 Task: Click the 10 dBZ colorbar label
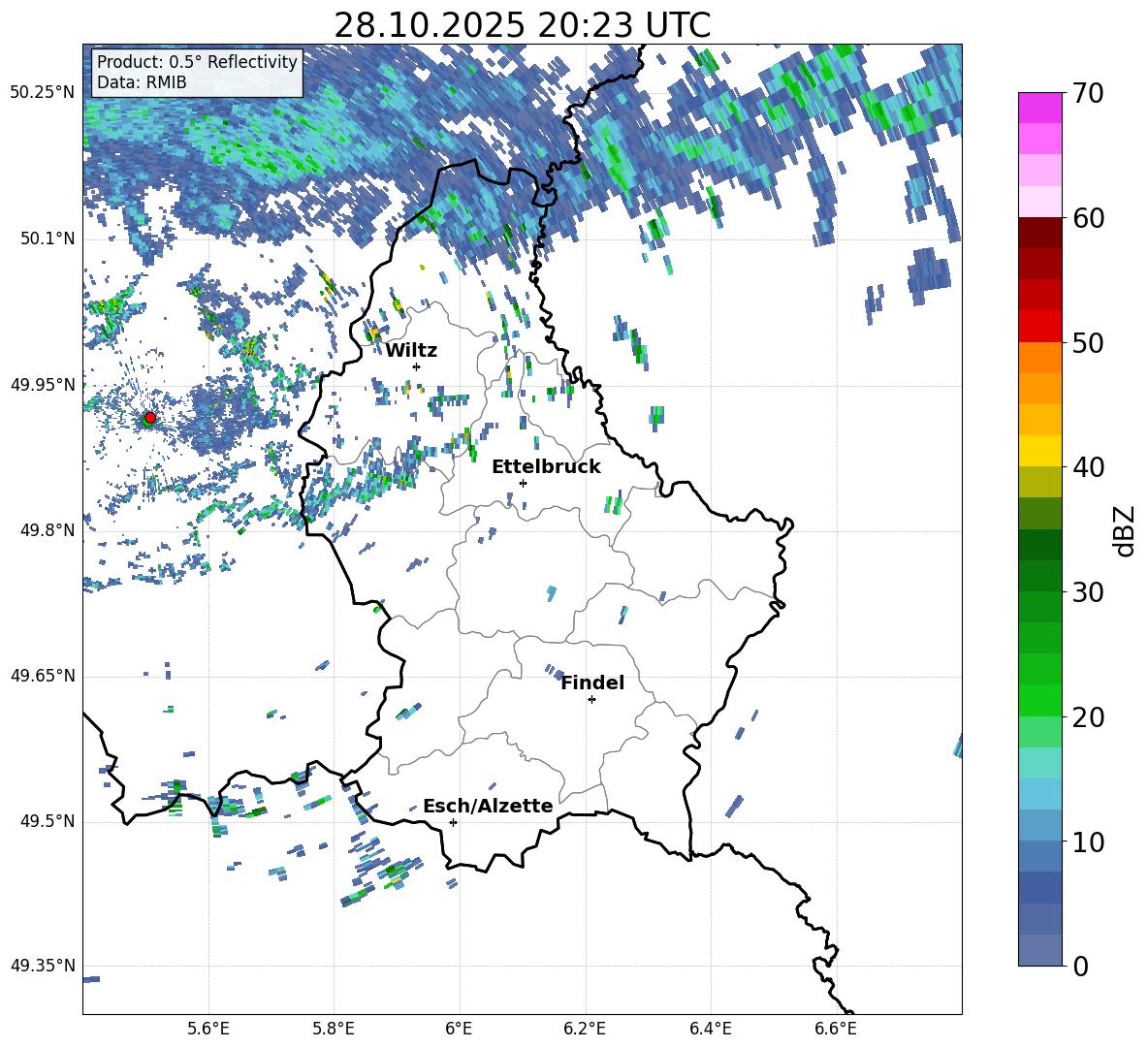1087,842
